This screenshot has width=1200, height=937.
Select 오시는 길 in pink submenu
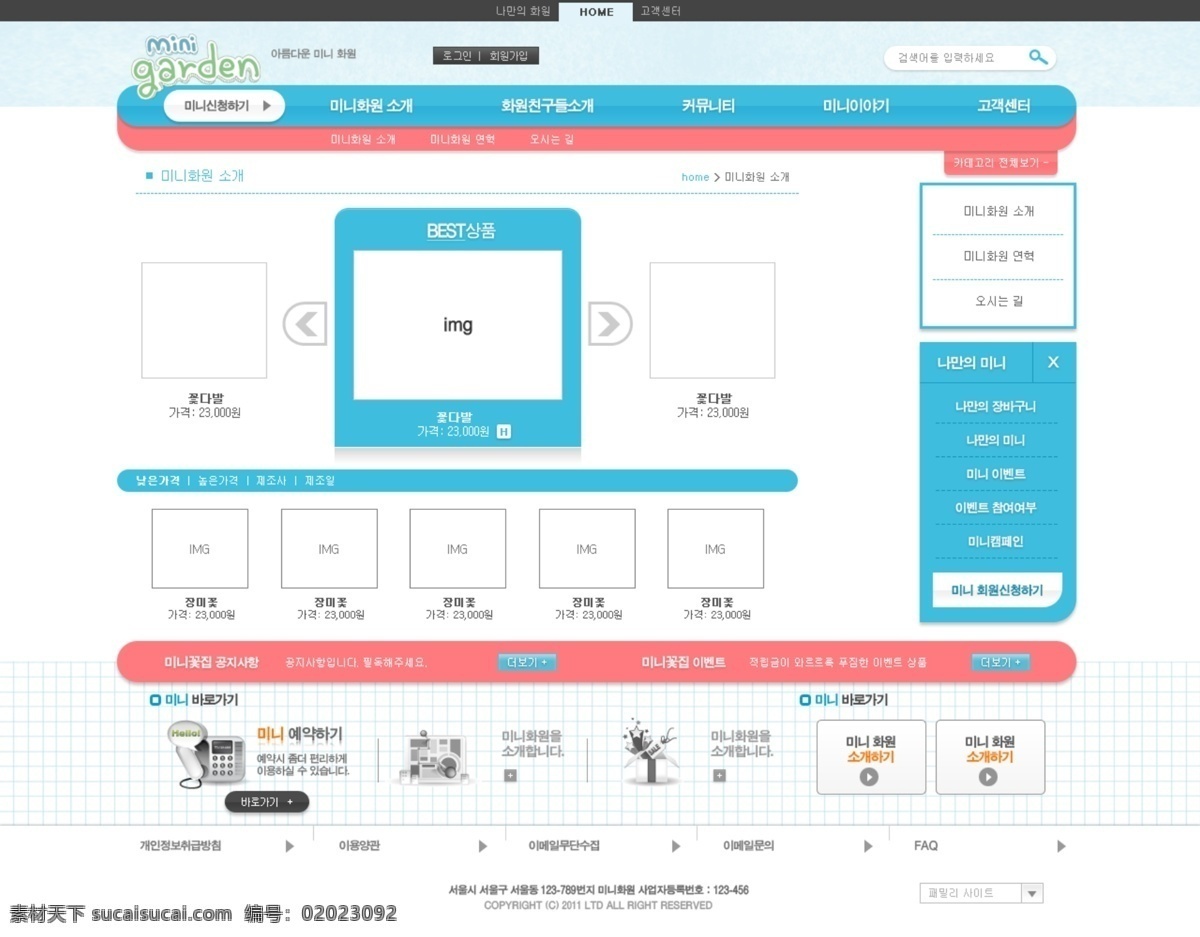pos(552,140)
